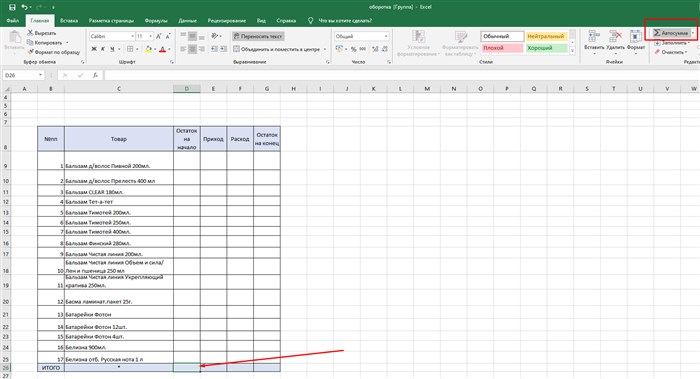Switch to the Рецензирование tab
700x379 pixels.
[226, 21]
